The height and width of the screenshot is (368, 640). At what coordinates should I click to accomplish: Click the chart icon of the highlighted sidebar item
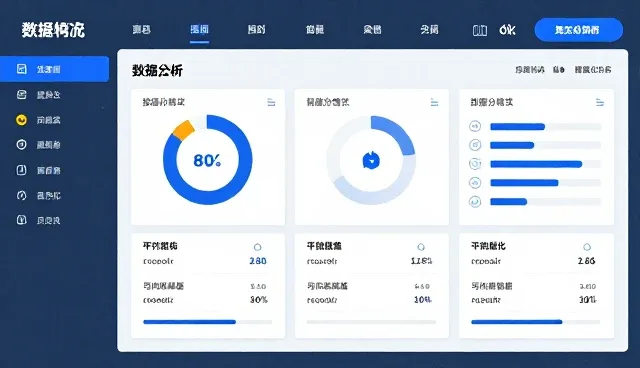[x=22, y=69]
